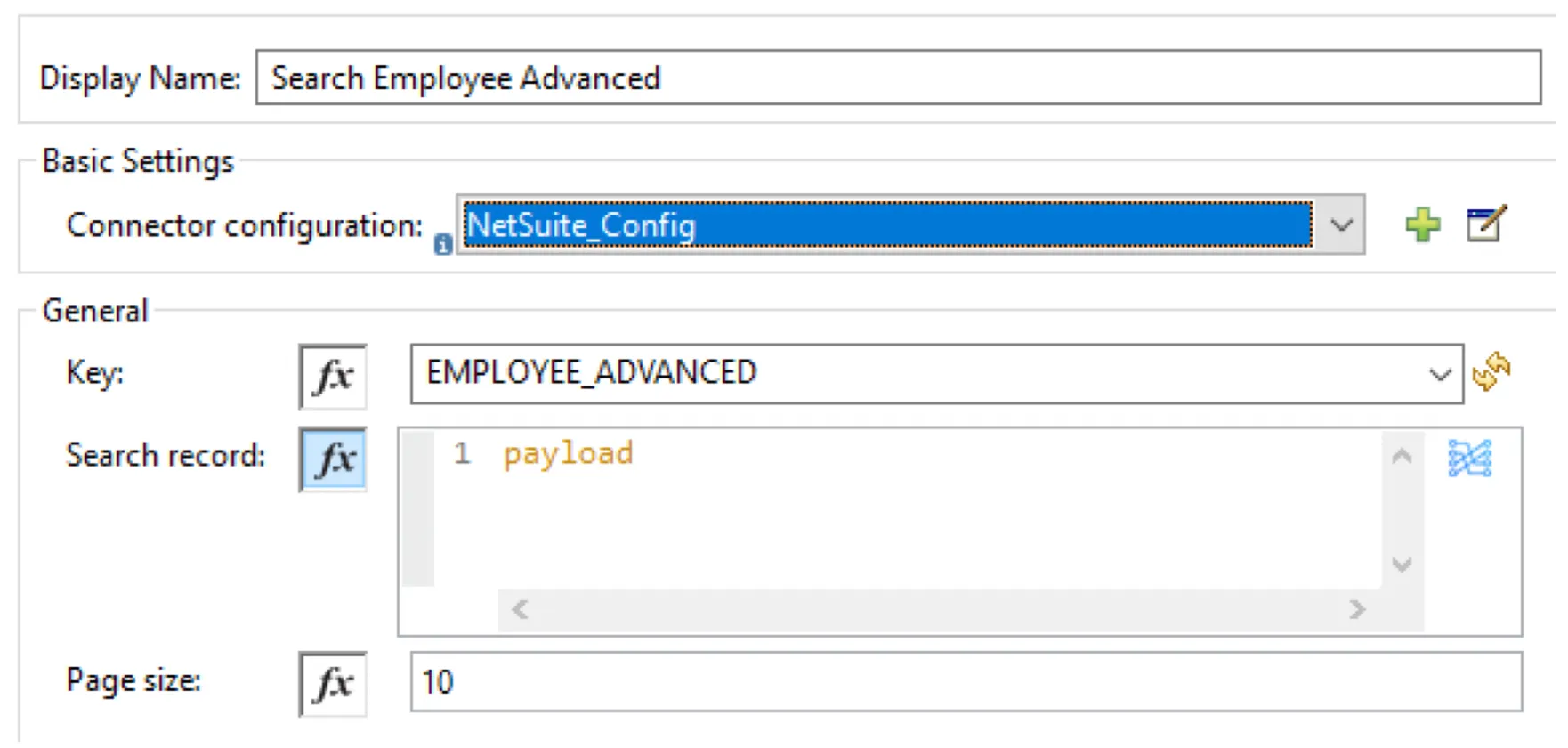Refresh the Key metadata list
1568x748 pixels.
[x=1491, y=371]
